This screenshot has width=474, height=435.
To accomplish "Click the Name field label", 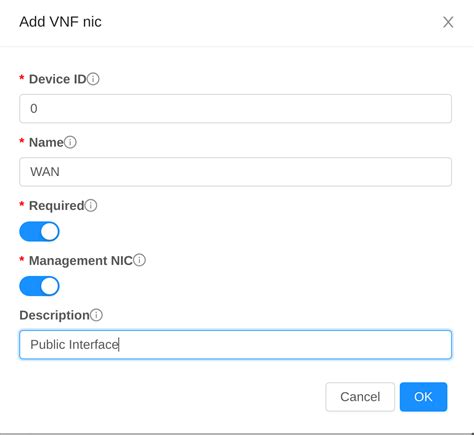I will (46, 143).
